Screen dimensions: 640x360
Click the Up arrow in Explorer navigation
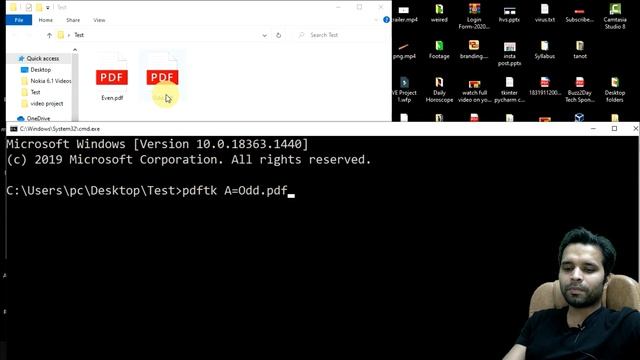coord(49,36)
